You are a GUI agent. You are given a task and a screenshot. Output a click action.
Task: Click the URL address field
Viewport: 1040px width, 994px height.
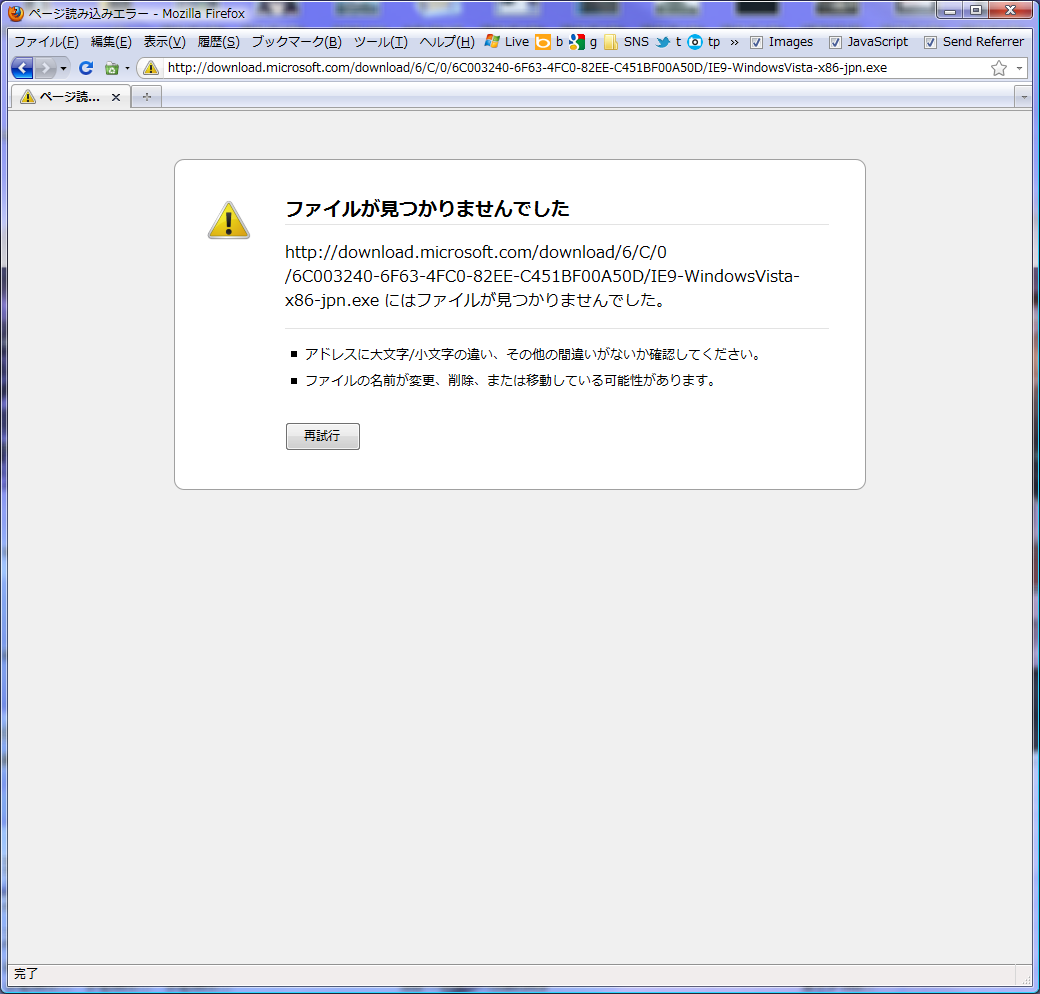click(576, 68)
